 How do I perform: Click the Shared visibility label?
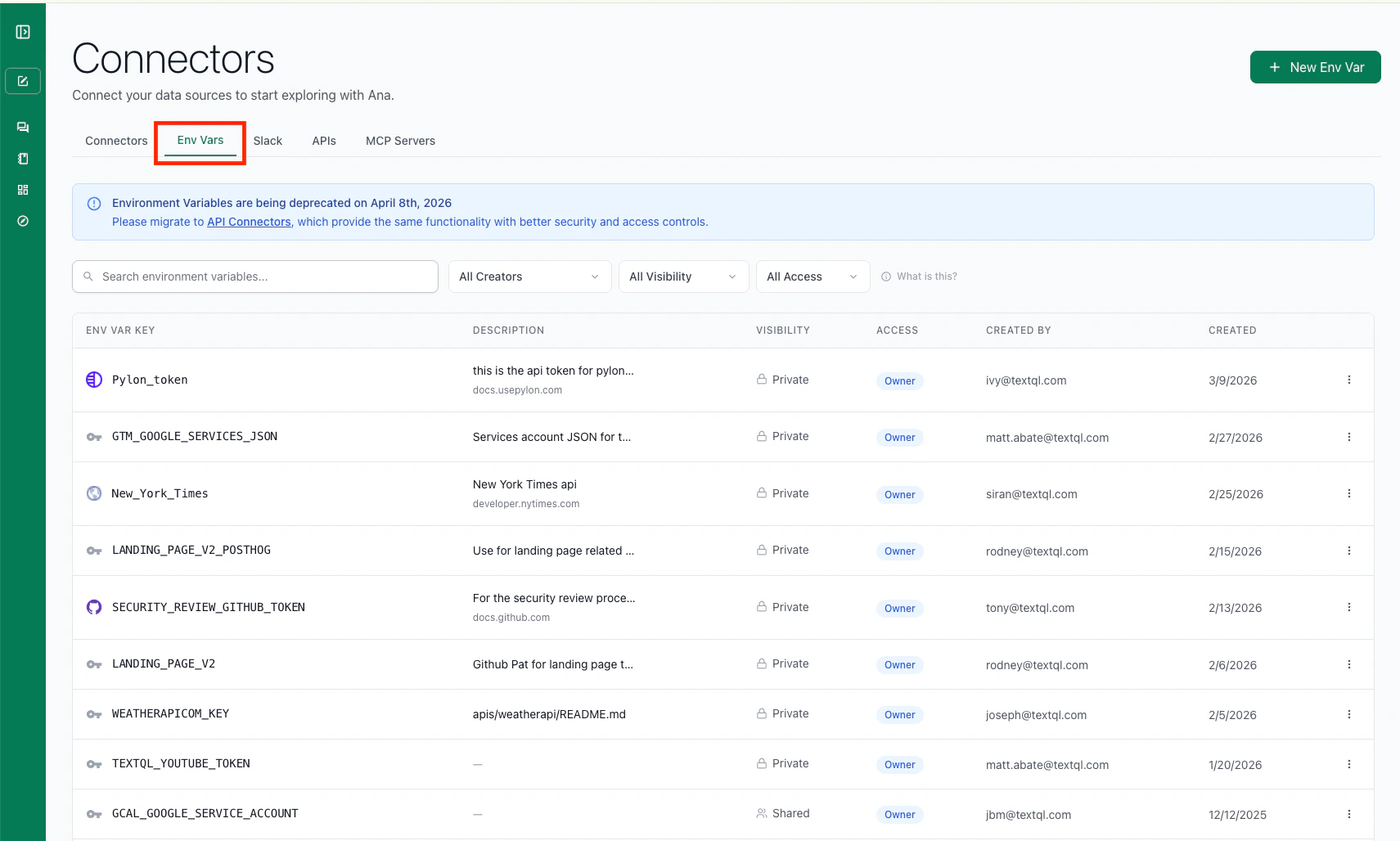790,813
